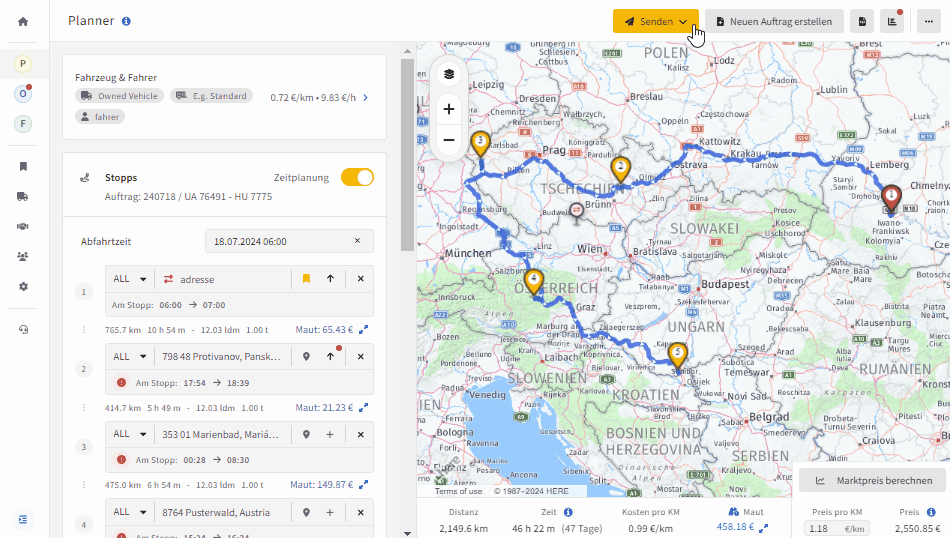
Task: Go to the home icon in sidebar
Action: click(x=23, y=22)
